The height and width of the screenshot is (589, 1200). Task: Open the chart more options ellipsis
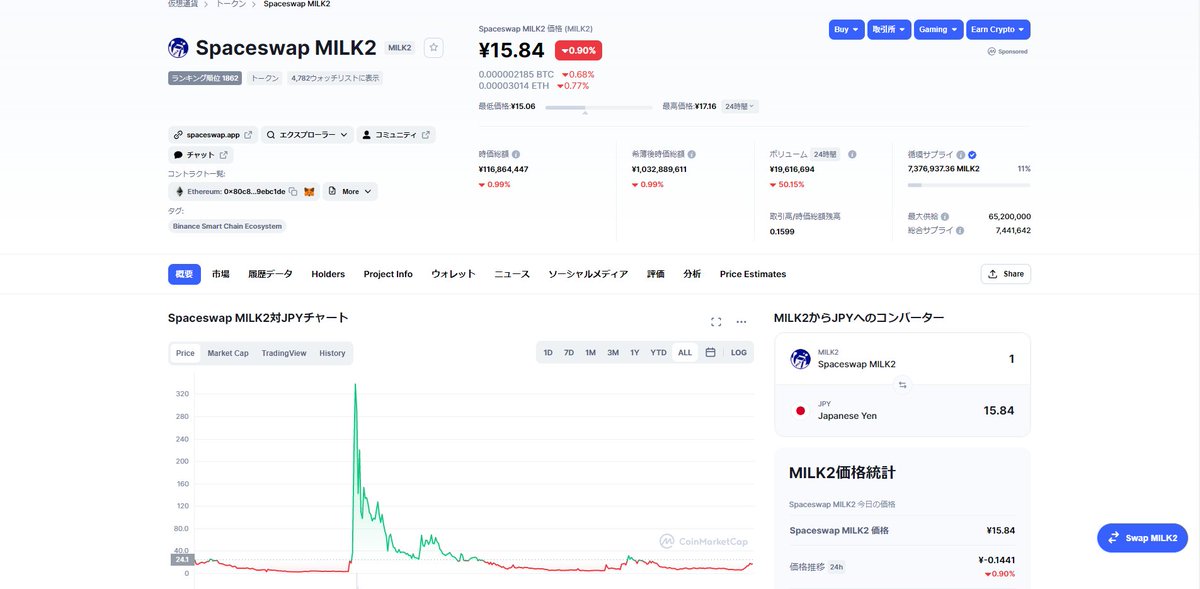point(741,322)
